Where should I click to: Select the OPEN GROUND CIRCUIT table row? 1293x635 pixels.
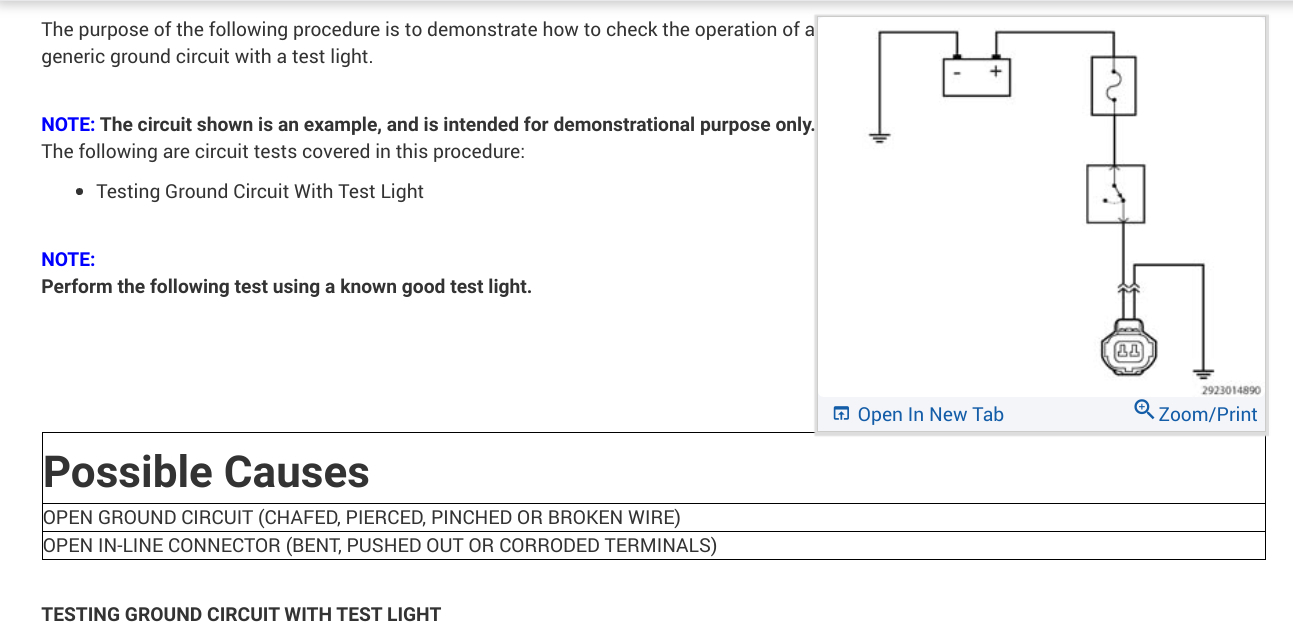pyautogui.click(x=361, y=518)
